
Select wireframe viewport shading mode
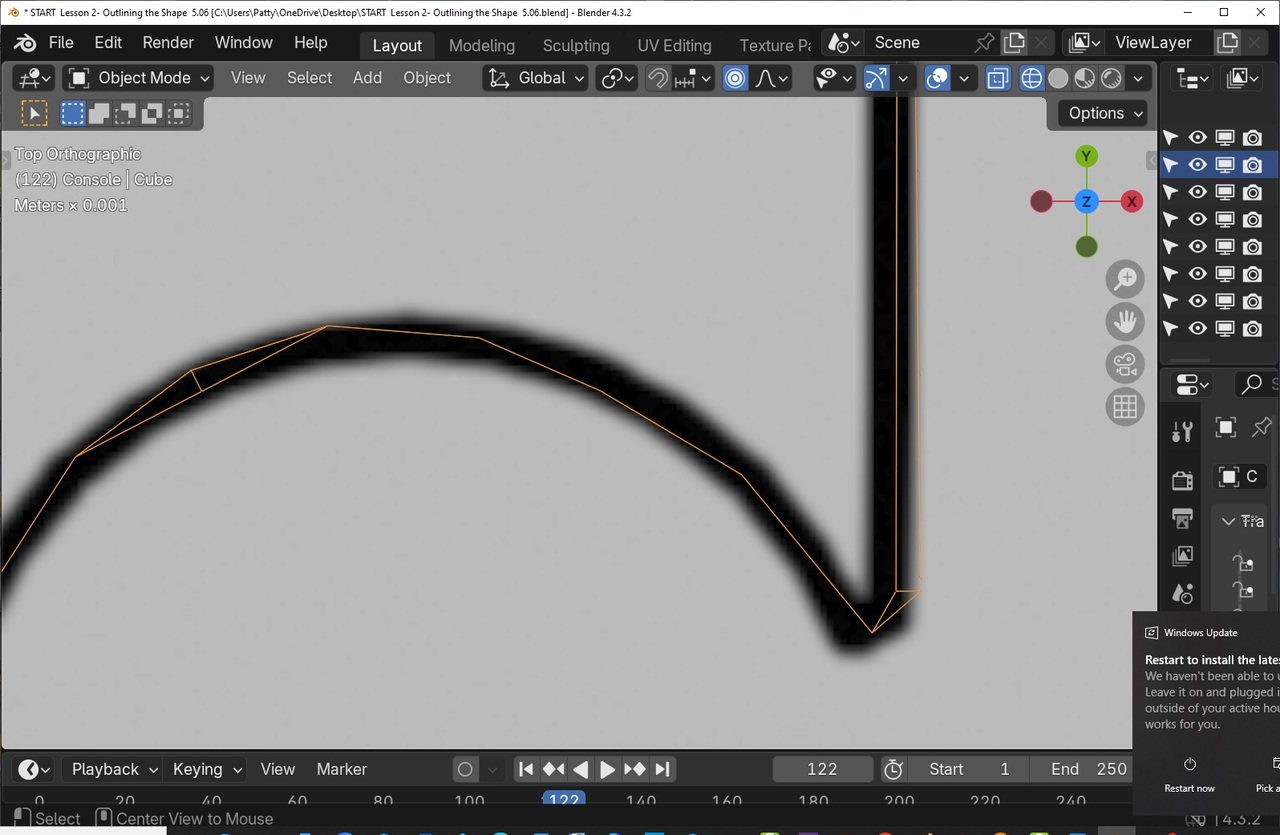click(x=1031, y=78)
